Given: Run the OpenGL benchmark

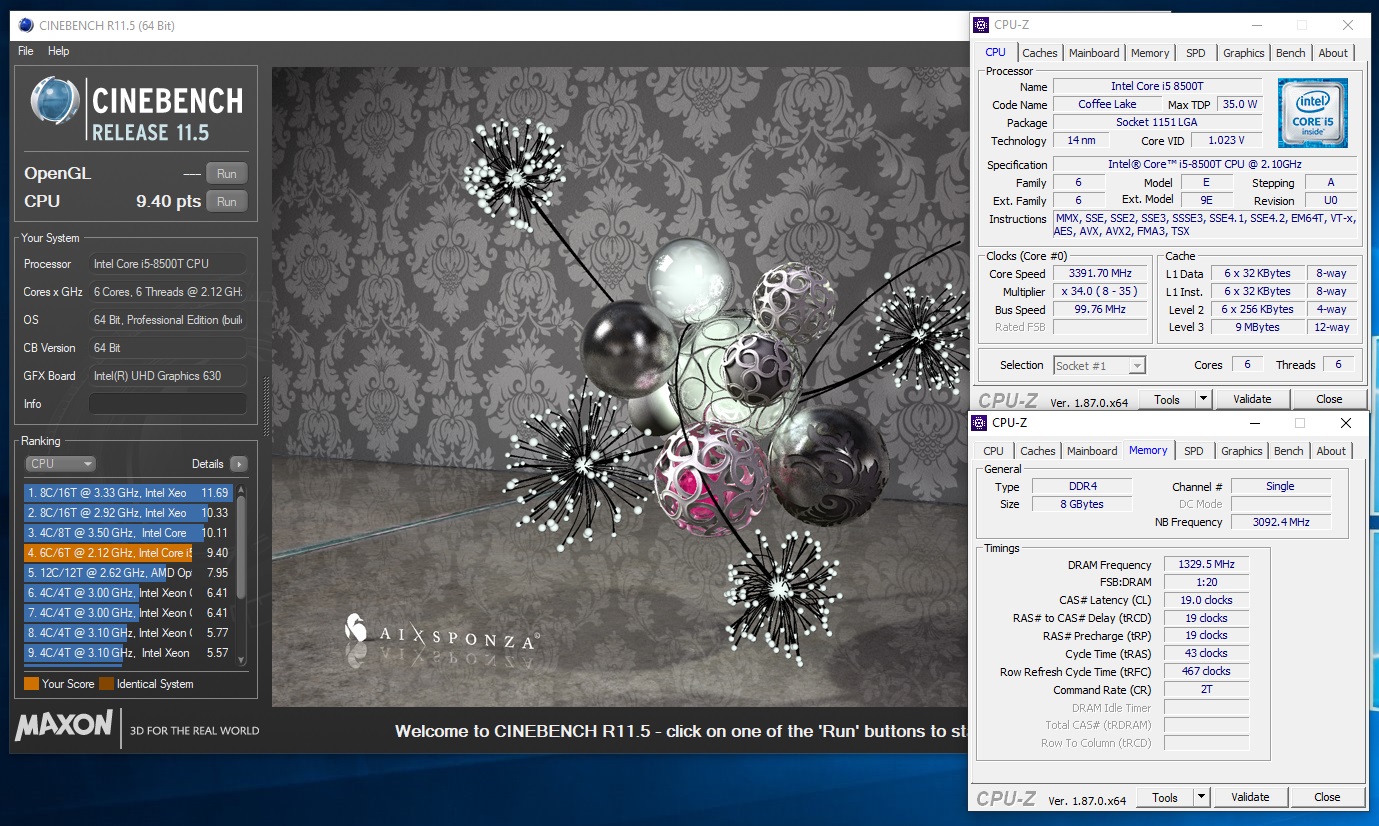Looking at the screenshot, I should coord(227,174).
